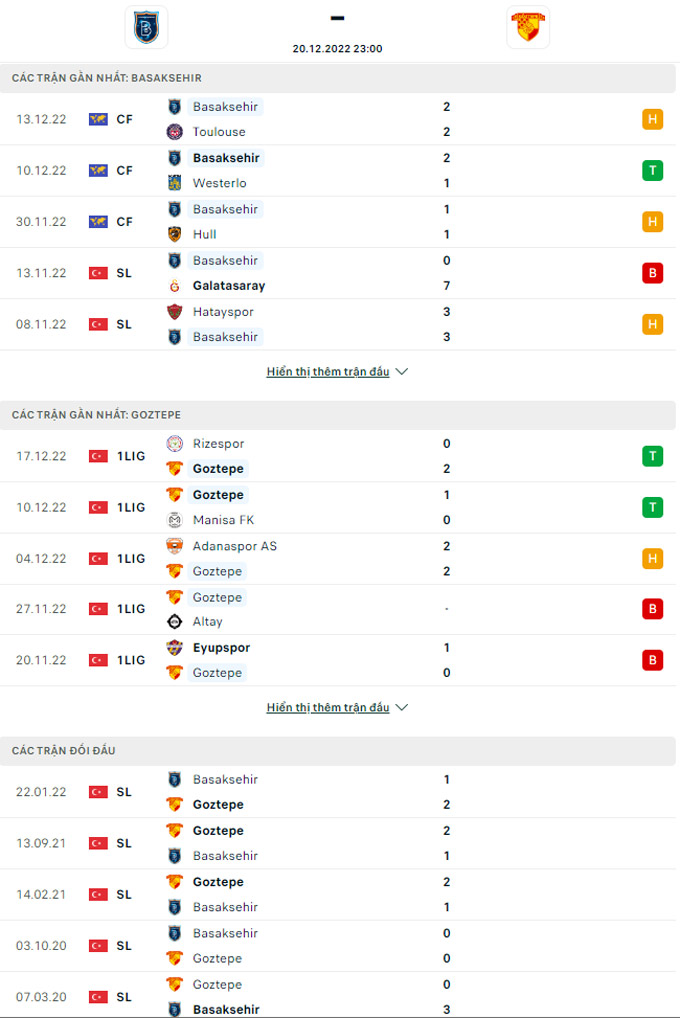
Task: Click orange H badge for Toulouse match
Action: (653, 119)
